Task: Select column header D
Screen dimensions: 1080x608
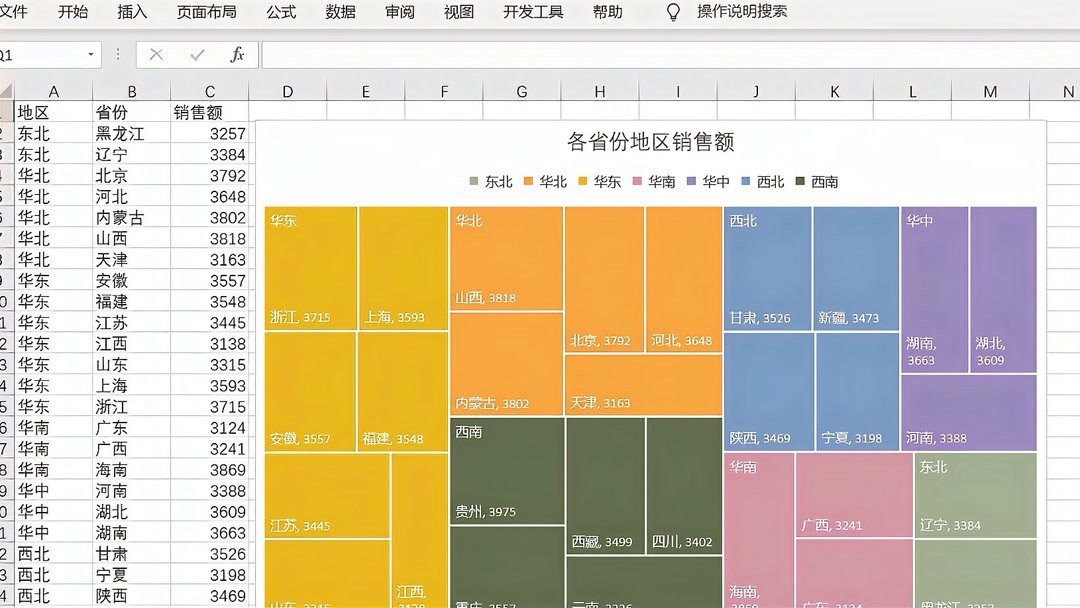Action: tap(287, 91)
